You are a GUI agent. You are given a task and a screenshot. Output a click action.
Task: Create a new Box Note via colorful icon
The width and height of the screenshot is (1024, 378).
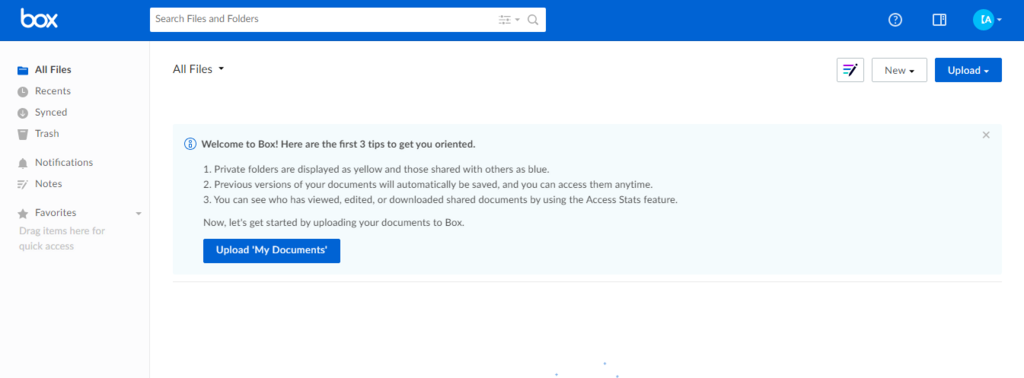point(850,70)
